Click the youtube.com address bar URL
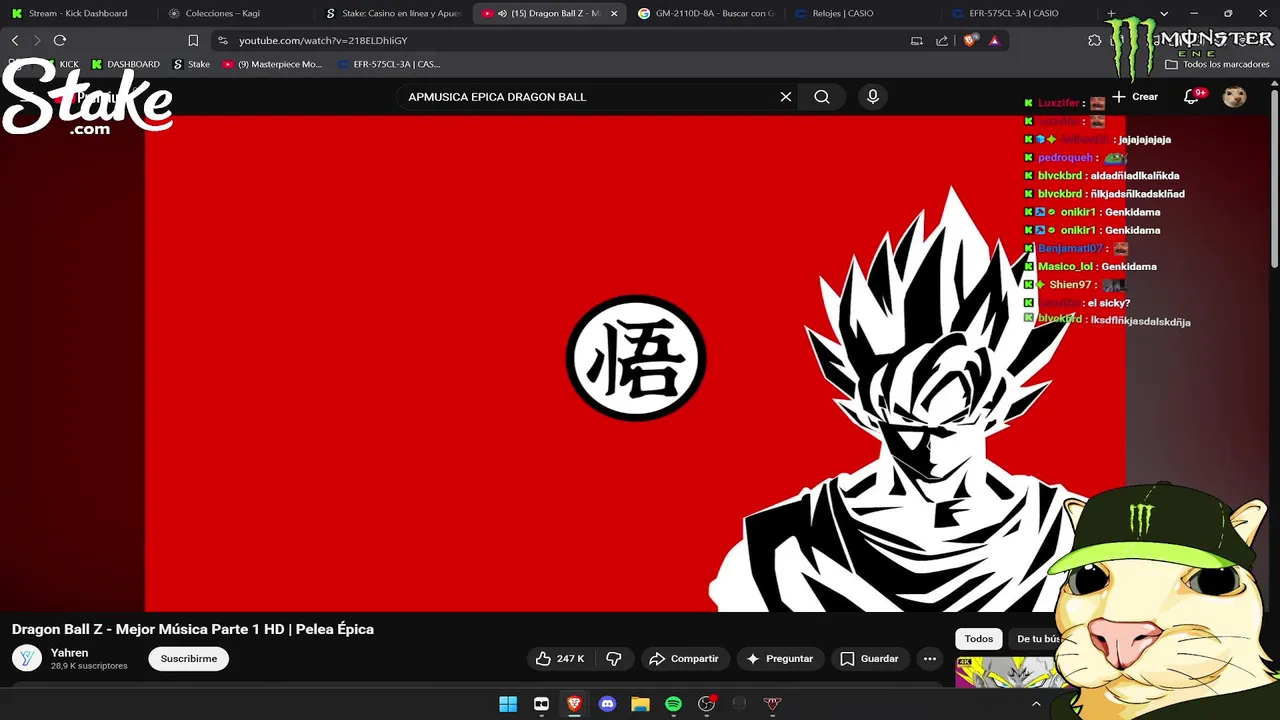1280x720 pixels. (323, 40)
